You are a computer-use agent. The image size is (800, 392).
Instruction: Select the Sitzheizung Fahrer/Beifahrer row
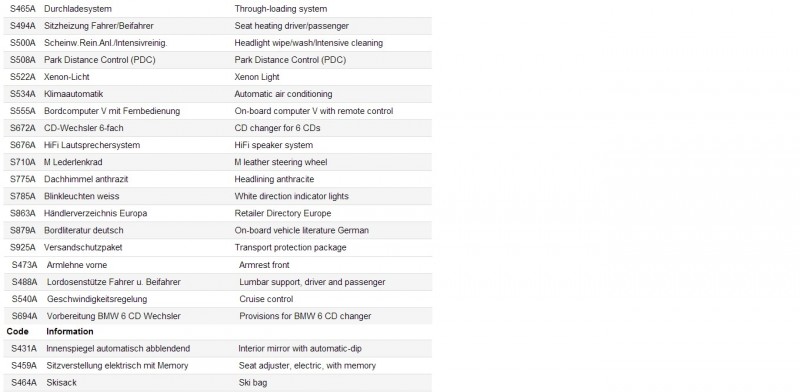click(218, 26)
